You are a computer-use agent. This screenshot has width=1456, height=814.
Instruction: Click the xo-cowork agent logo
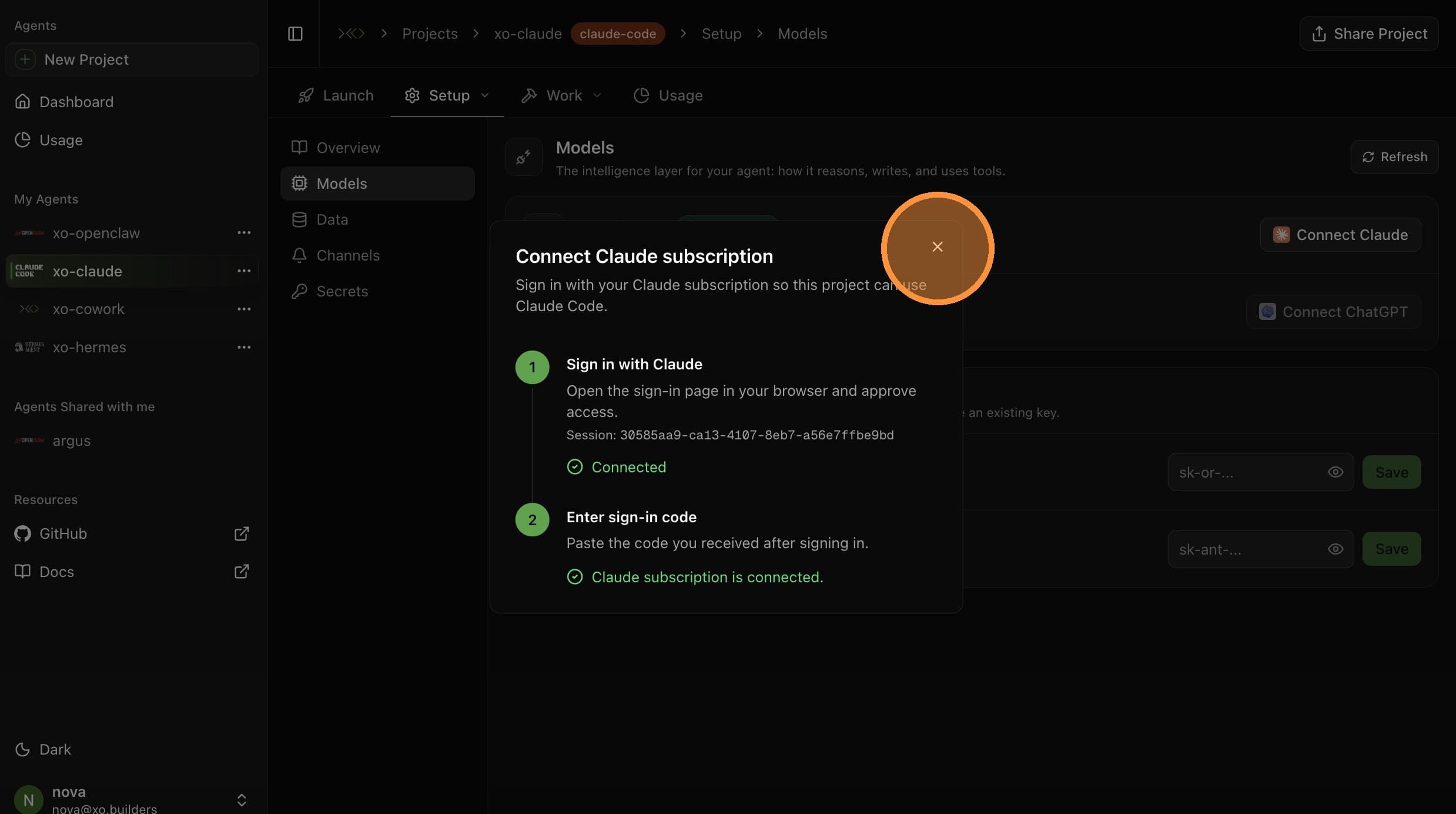click(29, 309)
